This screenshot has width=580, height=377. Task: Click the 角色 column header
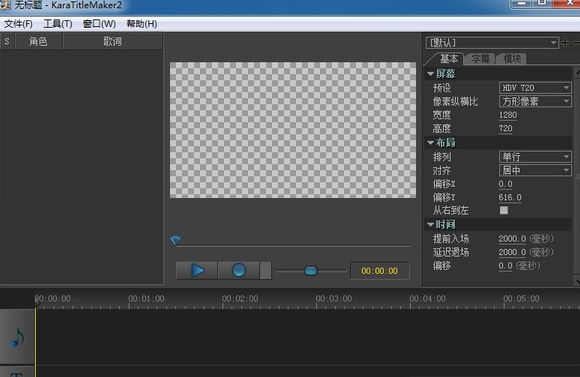tap(38, 41)
